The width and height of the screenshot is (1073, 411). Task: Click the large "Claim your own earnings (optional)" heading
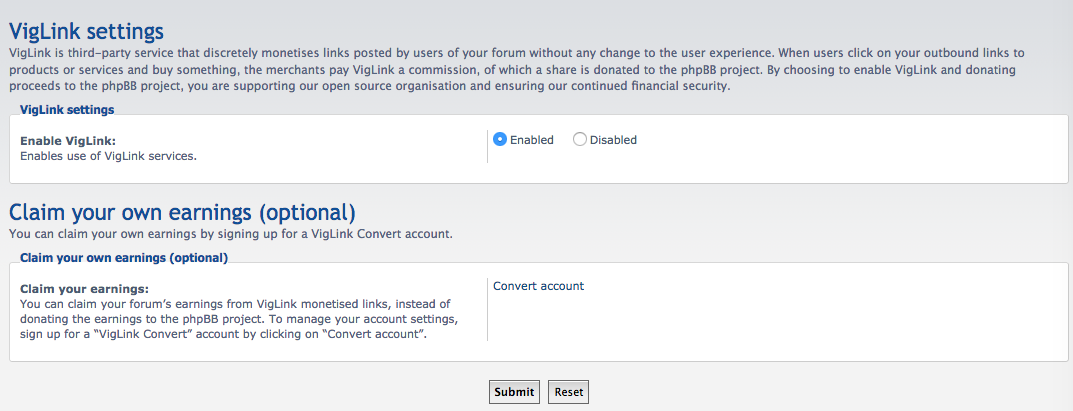tap(182, 212)
